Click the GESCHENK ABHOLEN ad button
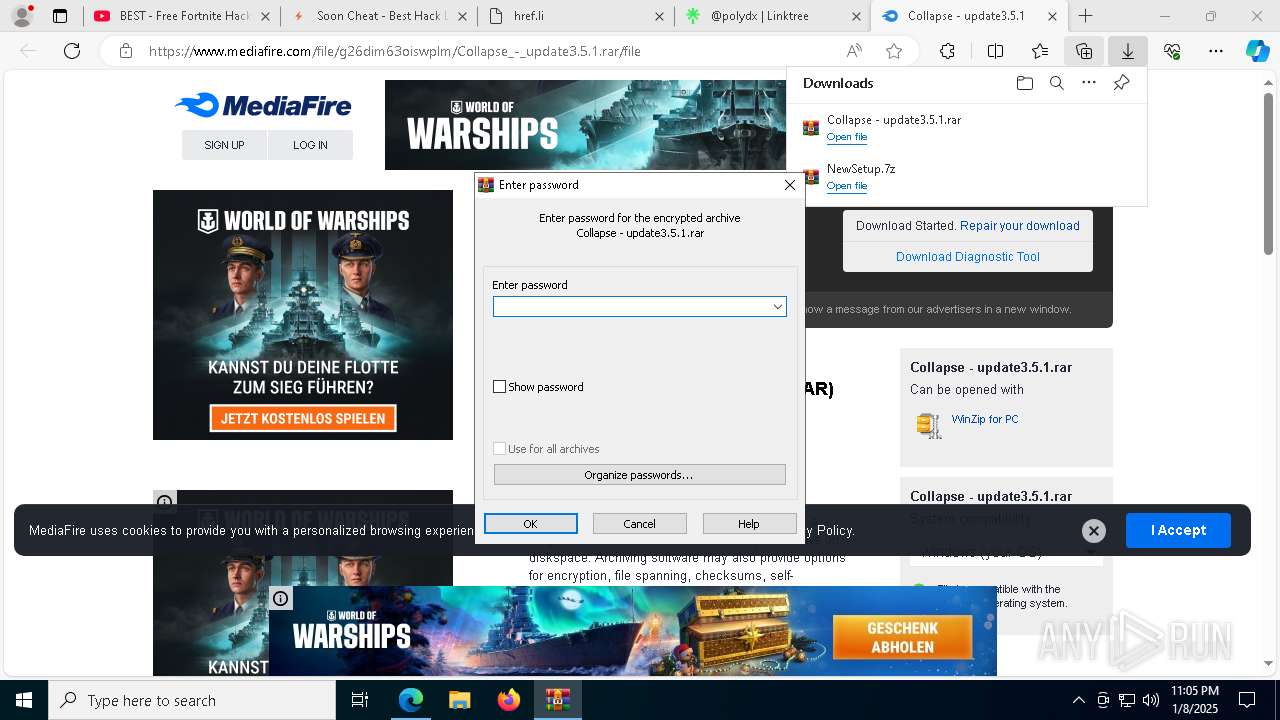 [902, 637]
